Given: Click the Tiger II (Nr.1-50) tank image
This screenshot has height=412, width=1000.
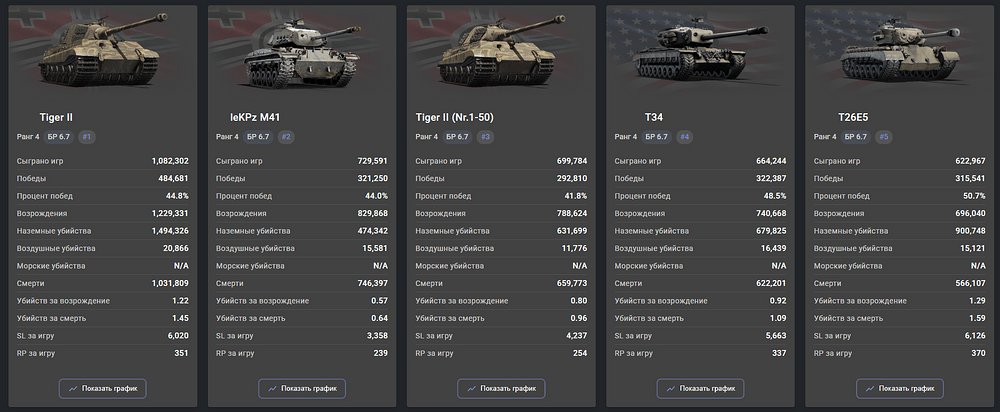Looking at the screenshot, I should (500, 50).
